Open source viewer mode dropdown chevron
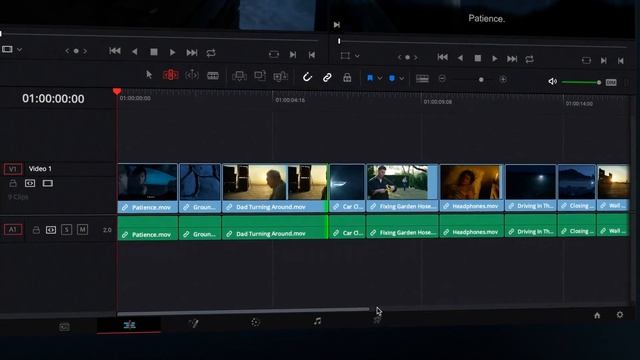The width and height of the screenshot is (640, 360). [x=19, y=50]
